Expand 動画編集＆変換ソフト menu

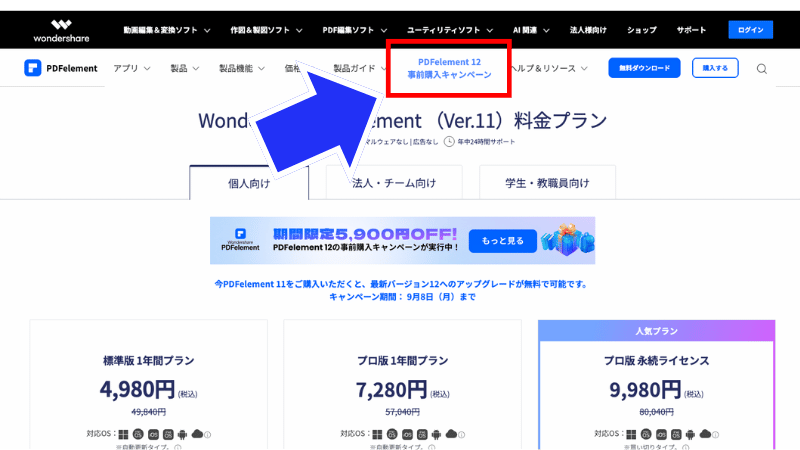[167, 30]
